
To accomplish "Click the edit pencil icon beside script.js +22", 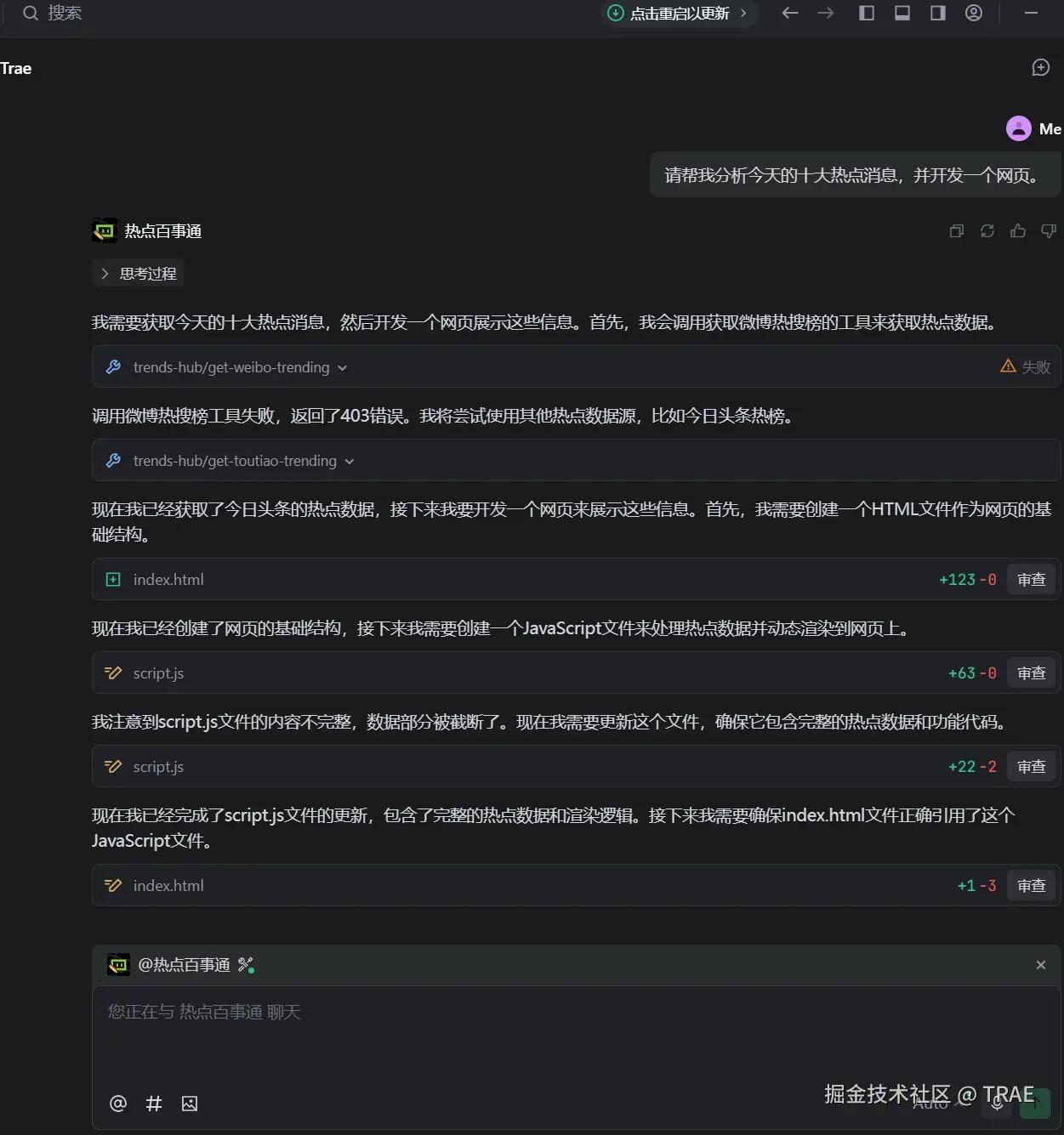I will click(x=113, y=766).
